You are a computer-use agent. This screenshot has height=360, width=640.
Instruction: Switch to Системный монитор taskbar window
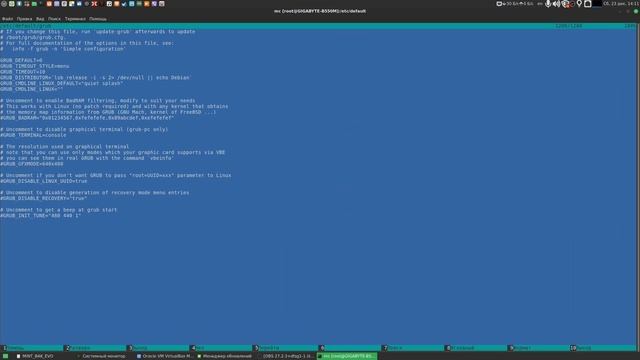pos(101,356)
